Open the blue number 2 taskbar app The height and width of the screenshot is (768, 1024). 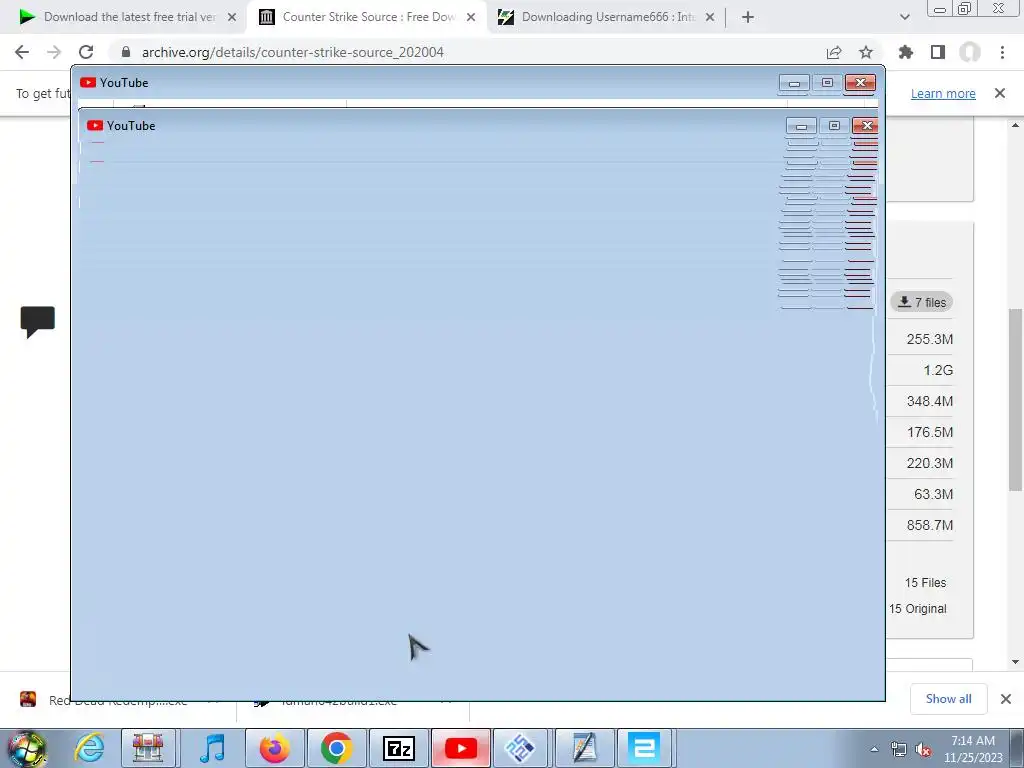coord(645,748)
